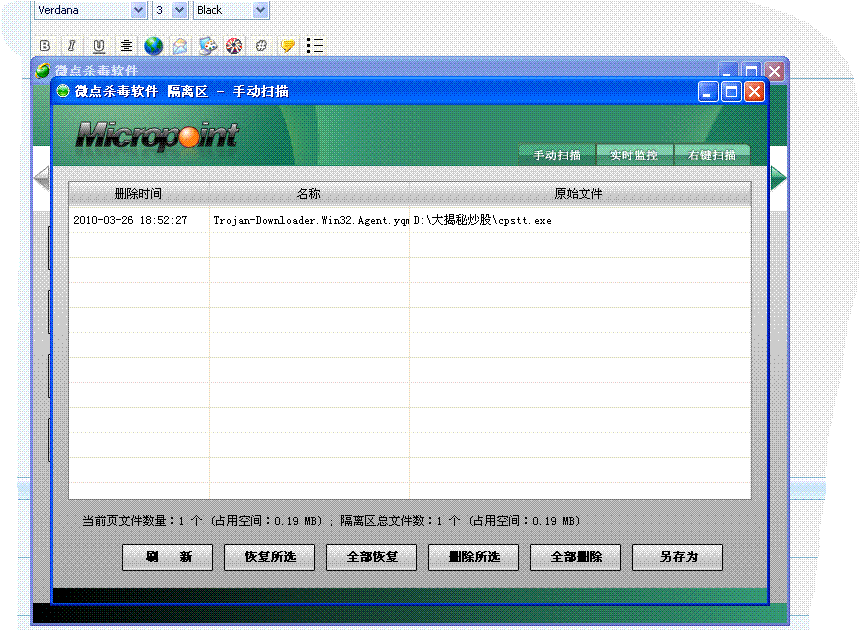Toggle underline formatting in editor toolbar
The width and height of the screenshot is (862, 632).
98,46
